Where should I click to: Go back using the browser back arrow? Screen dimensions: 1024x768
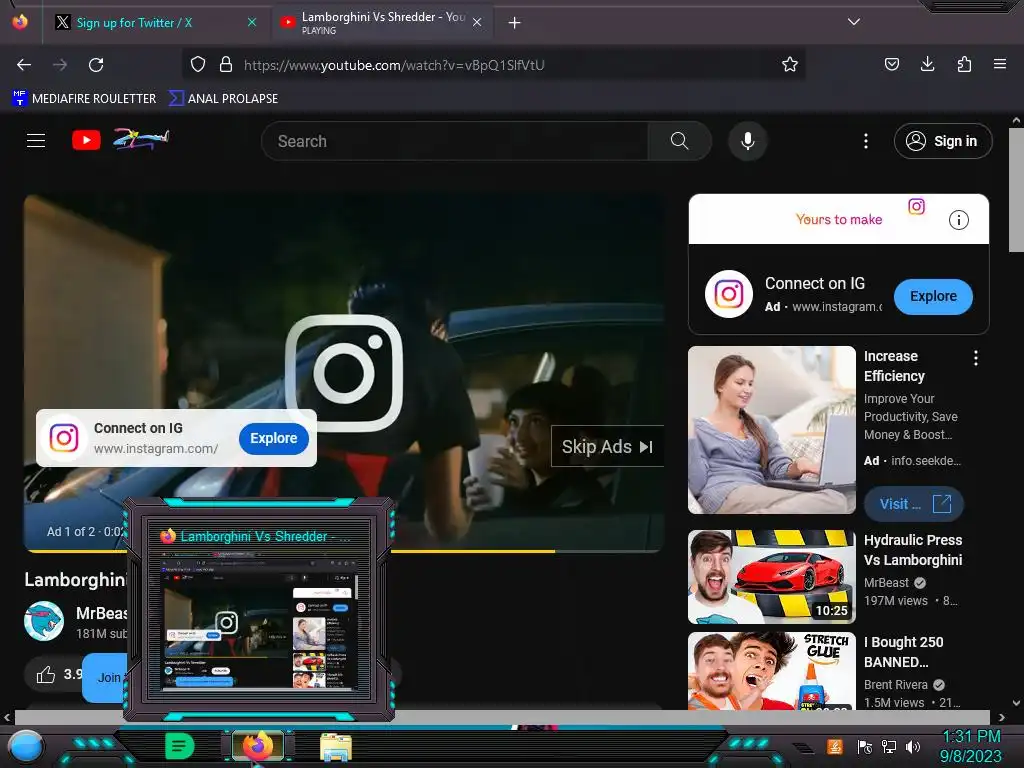click(x=24, y=65)
